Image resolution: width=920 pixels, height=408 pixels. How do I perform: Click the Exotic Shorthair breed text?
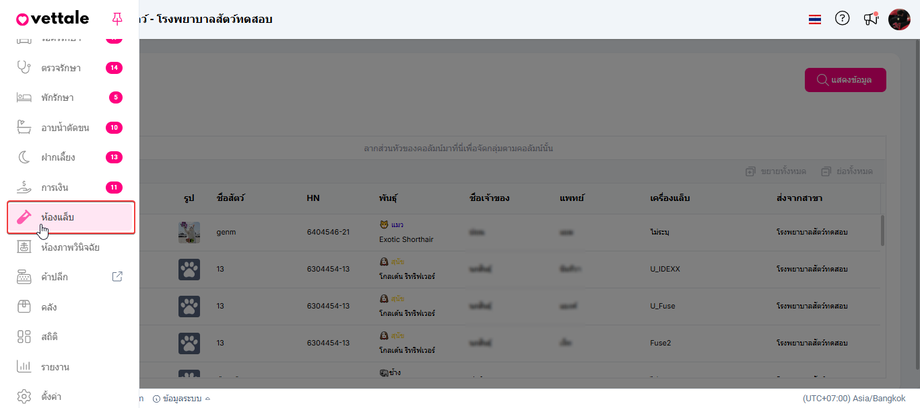pos(406,240)
